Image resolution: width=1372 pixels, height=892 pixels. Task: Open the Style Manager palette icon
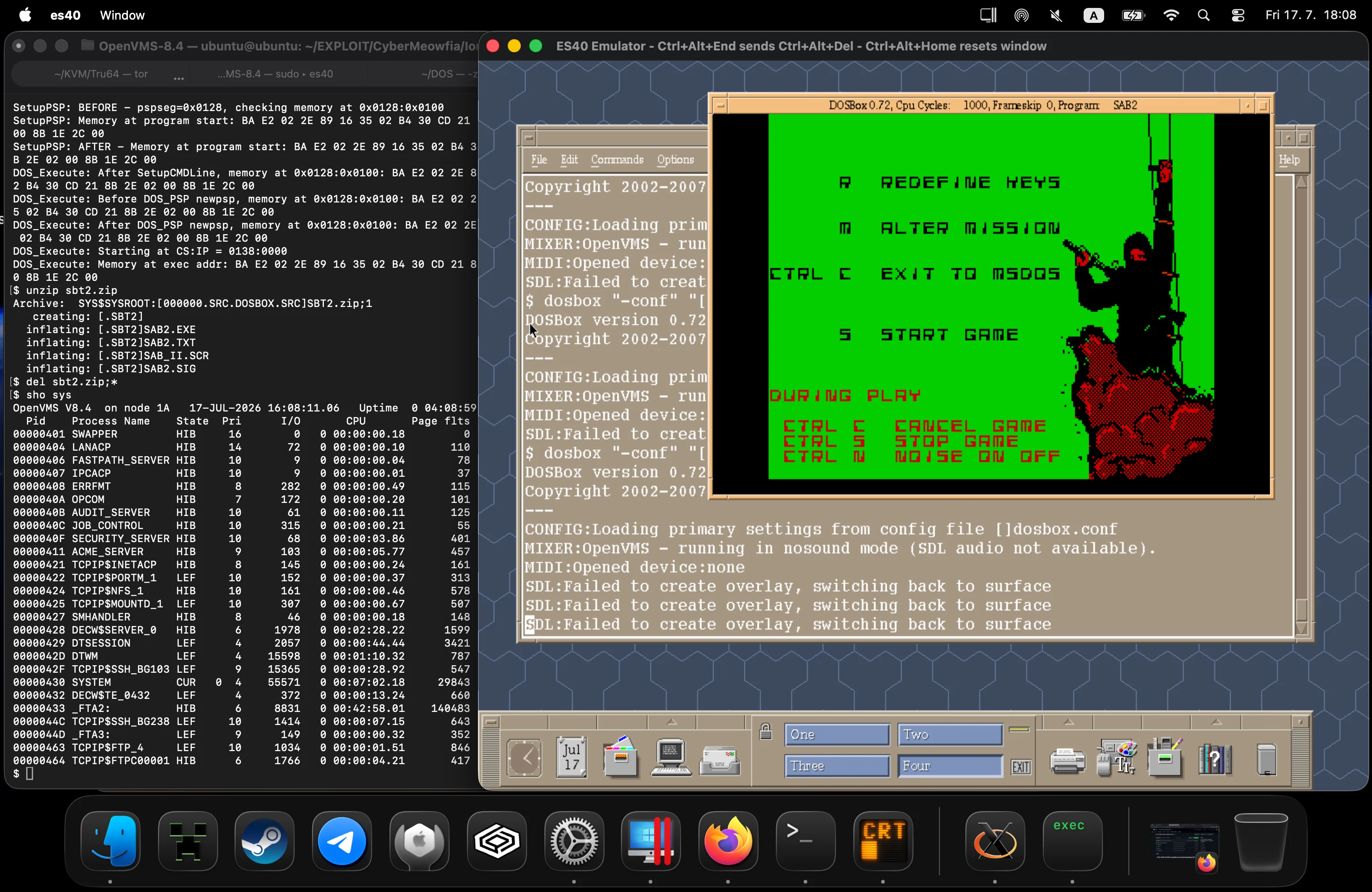(1117, 758)
